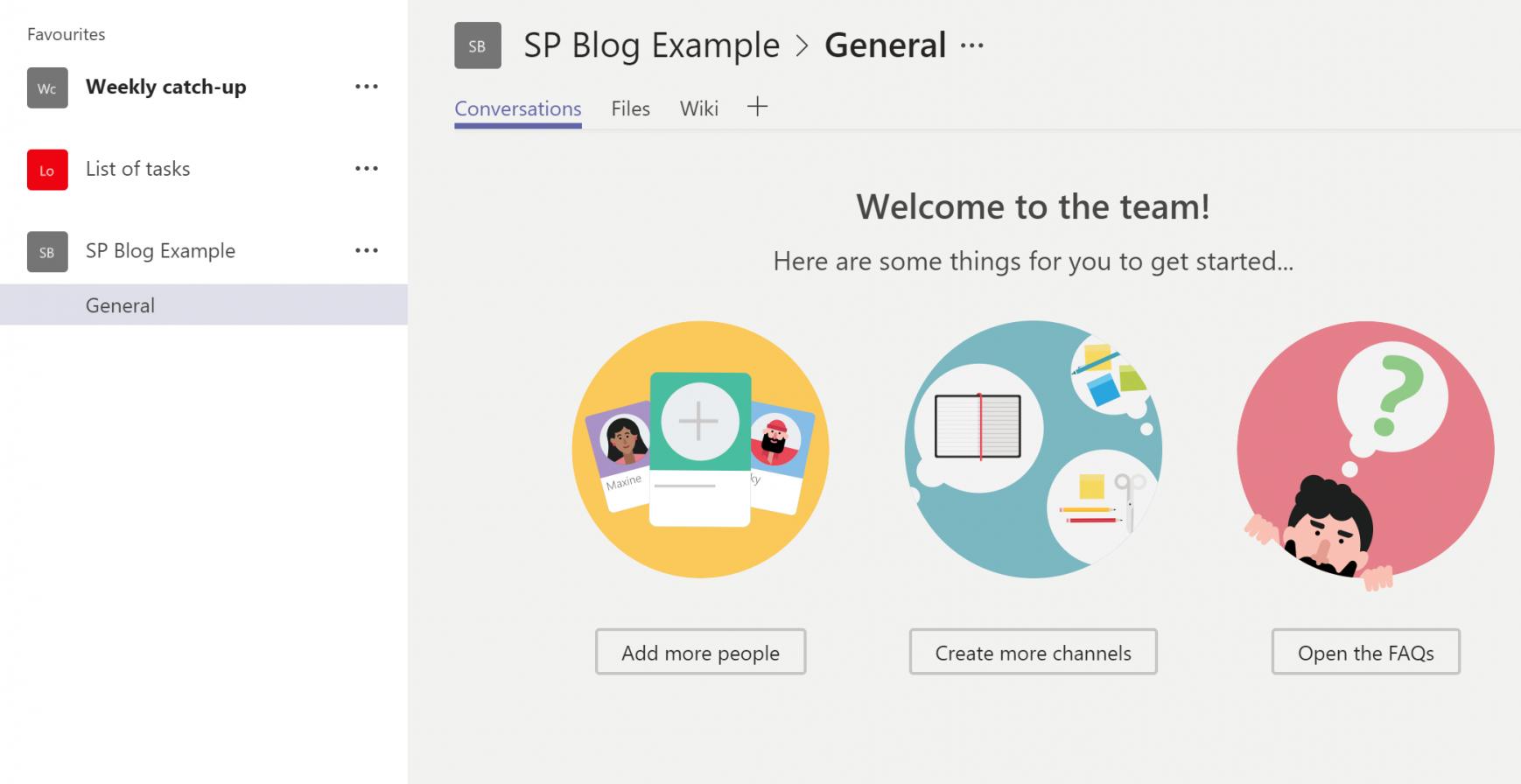Click the Open the FAQs button
Screen dimensions: 1521x784
click(1365, 652)
